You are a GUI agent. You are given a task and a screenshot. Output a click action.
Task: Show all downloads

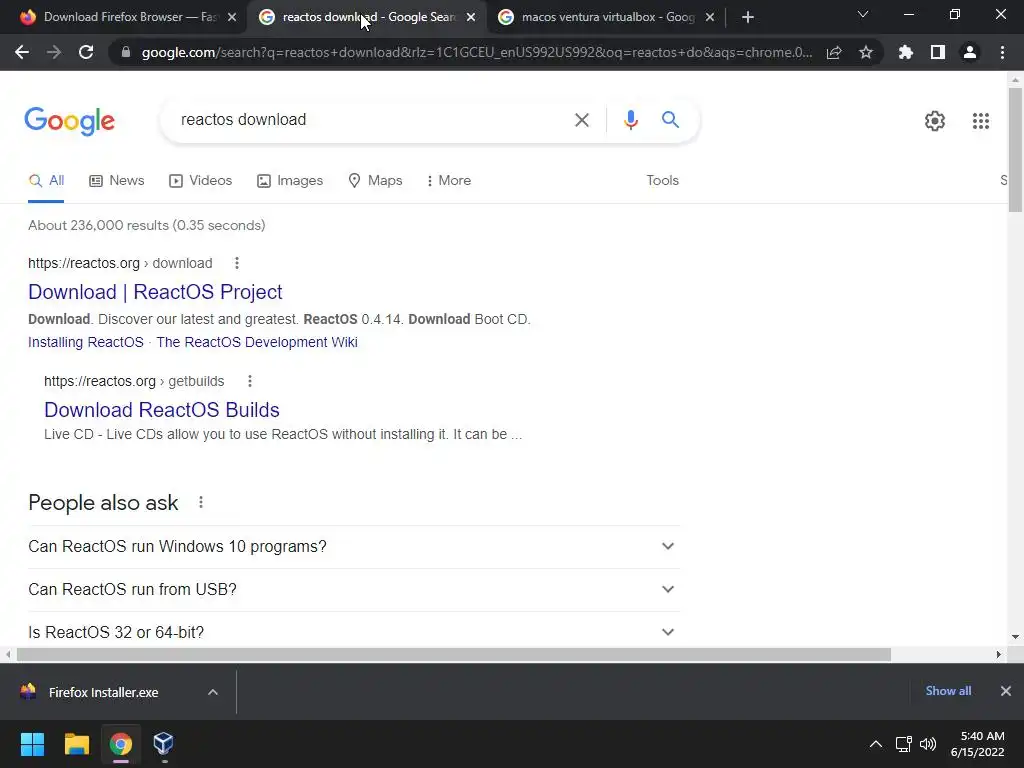[x=948, y=691]
